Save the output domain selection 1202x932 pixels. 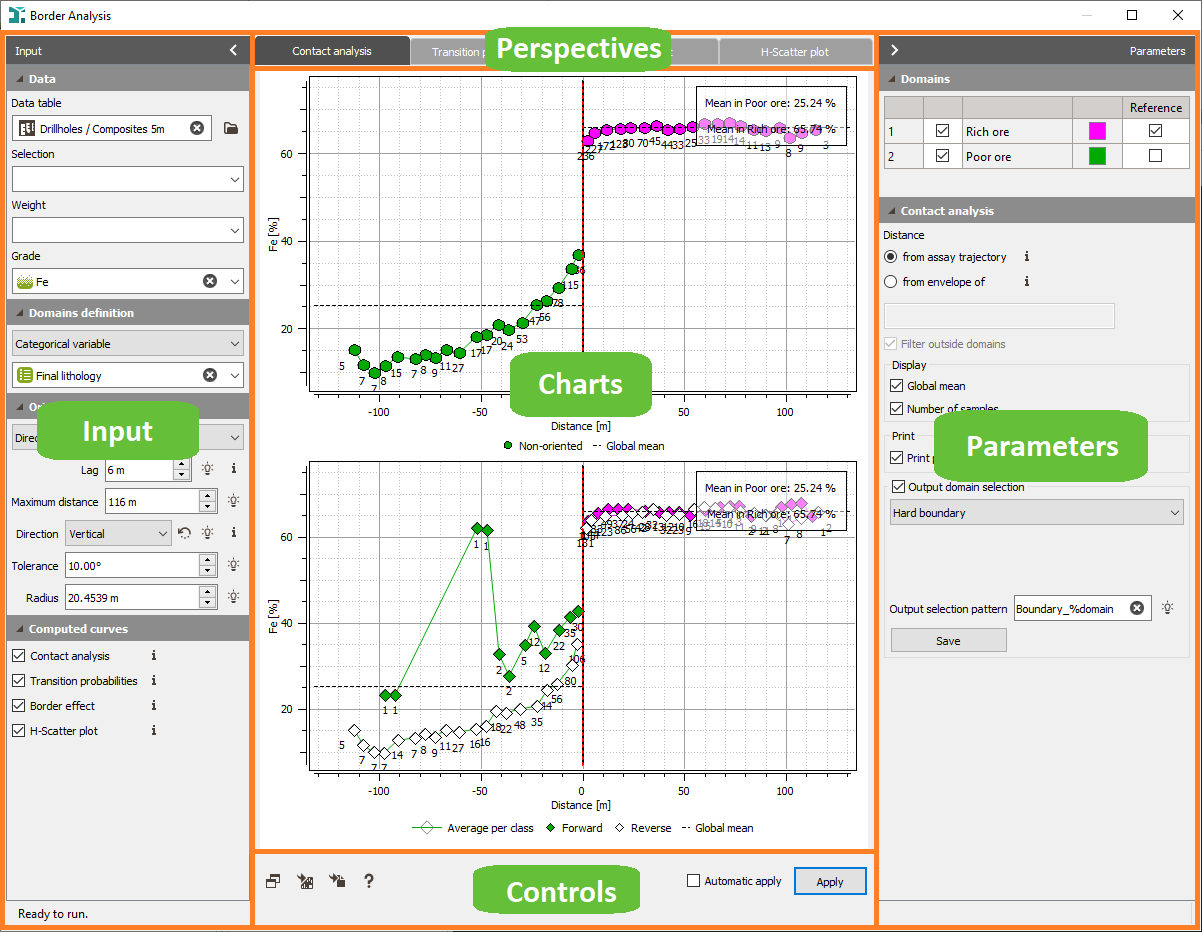pos(948,640)
